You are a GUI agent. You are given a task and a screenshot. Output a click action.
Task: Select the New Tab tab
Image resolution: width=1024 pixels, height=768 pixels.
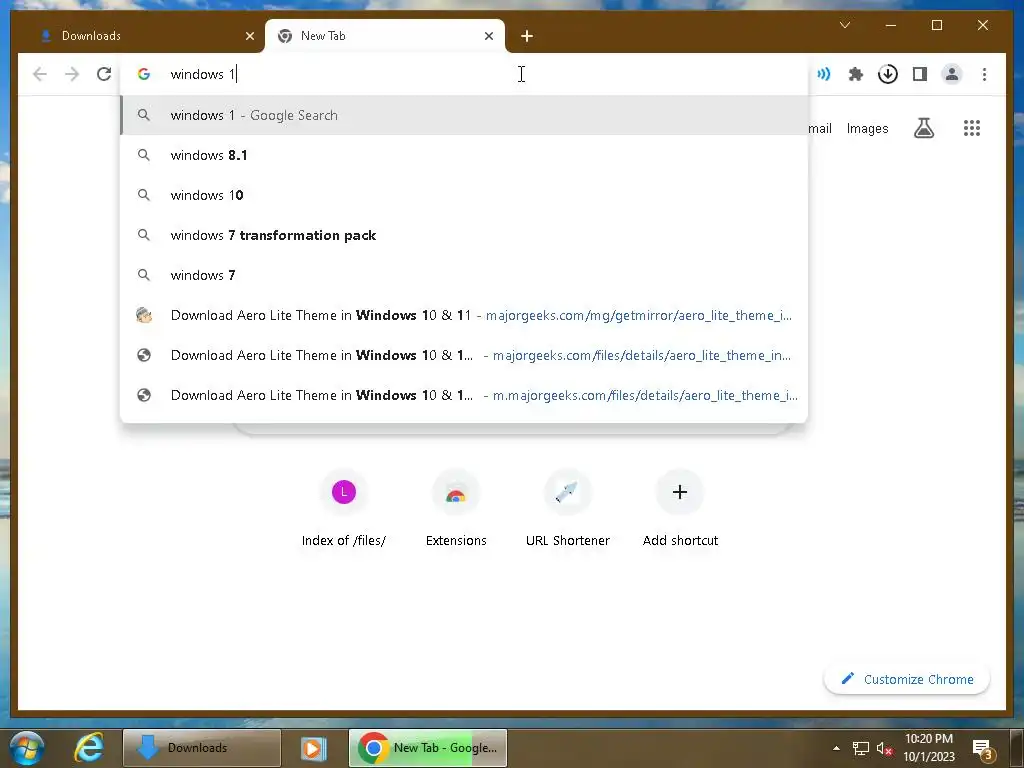point(385,36)
